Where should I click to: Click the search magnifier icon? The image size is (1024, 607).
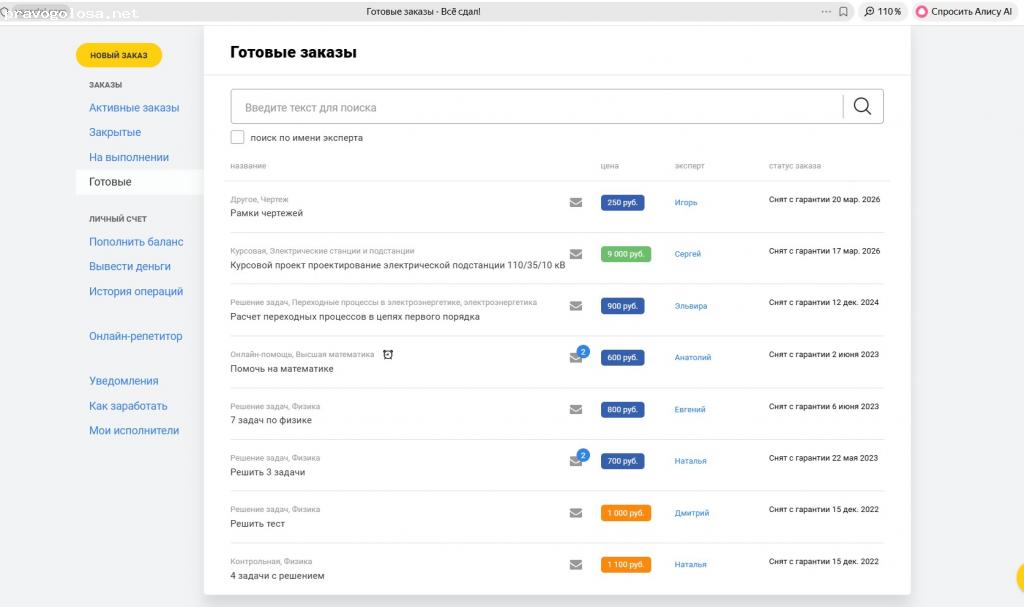click(x=862, y=107)
